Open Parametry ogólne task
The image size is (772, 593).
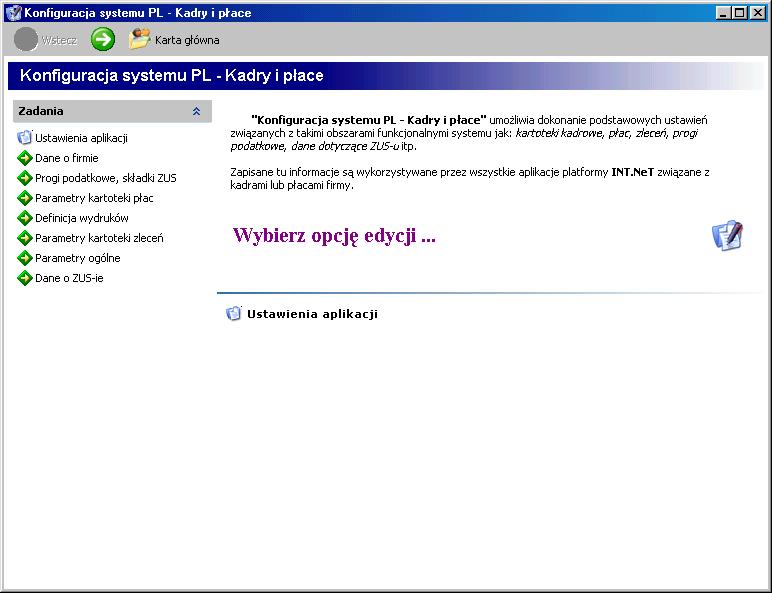(x=78, y=258)
